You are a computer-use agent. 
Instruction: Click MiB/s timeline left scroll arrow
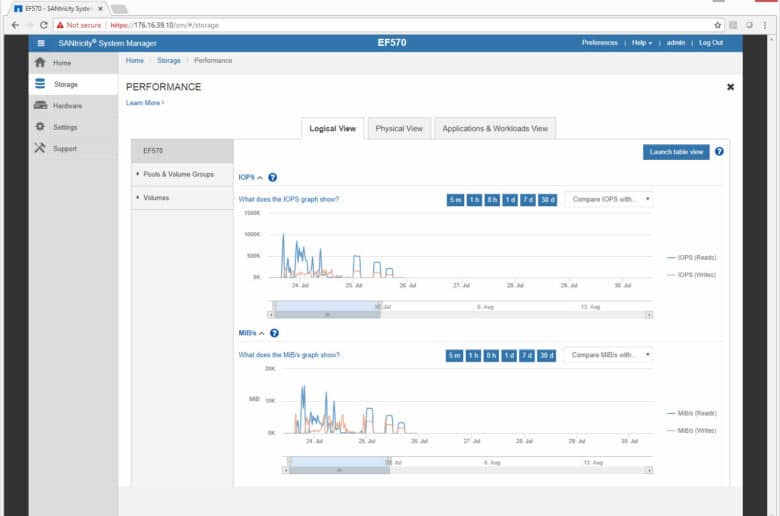pos(286,470)
